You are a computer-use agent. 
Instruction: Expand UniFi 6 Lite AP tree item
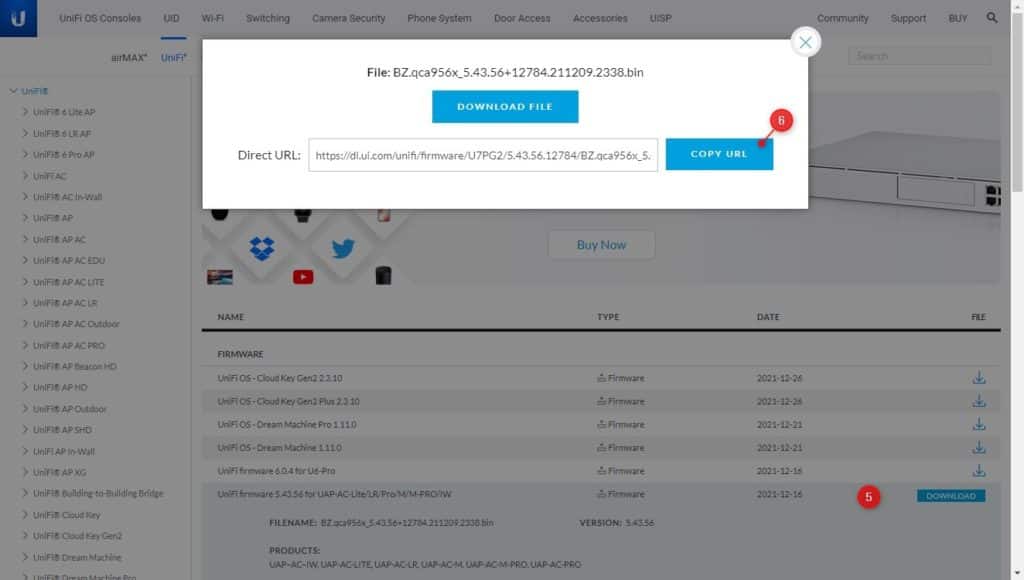point(25,112)
